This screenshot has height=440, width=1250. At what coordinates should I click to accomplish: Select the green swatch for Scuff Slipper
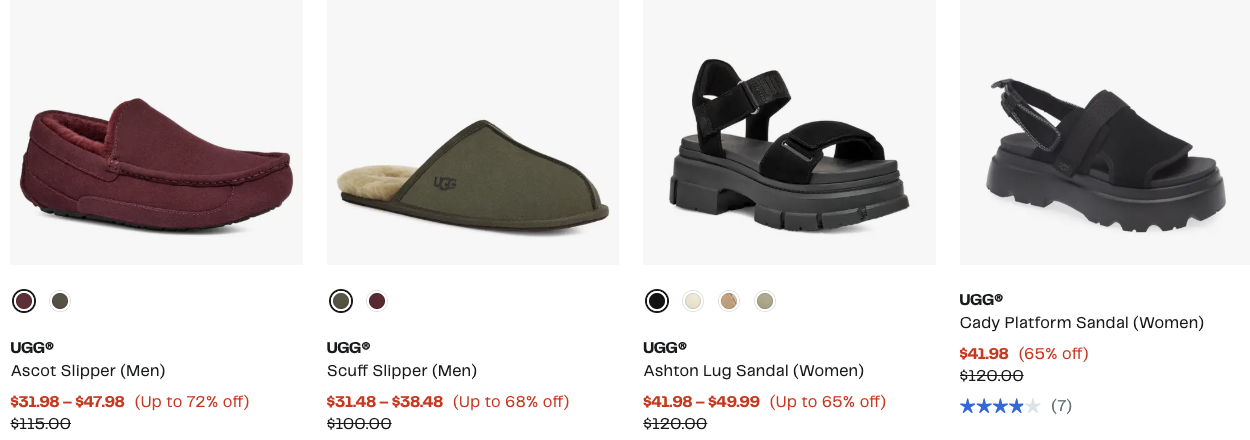[341, 301]
